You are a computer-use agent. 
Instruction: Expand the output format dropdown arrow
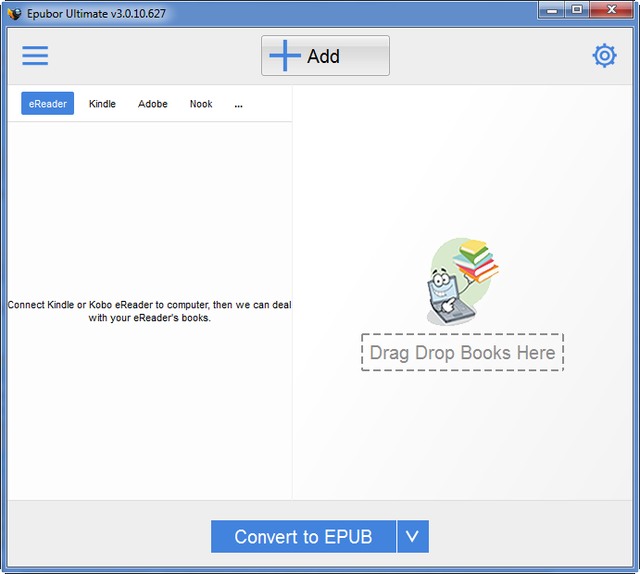coord(412,537)
